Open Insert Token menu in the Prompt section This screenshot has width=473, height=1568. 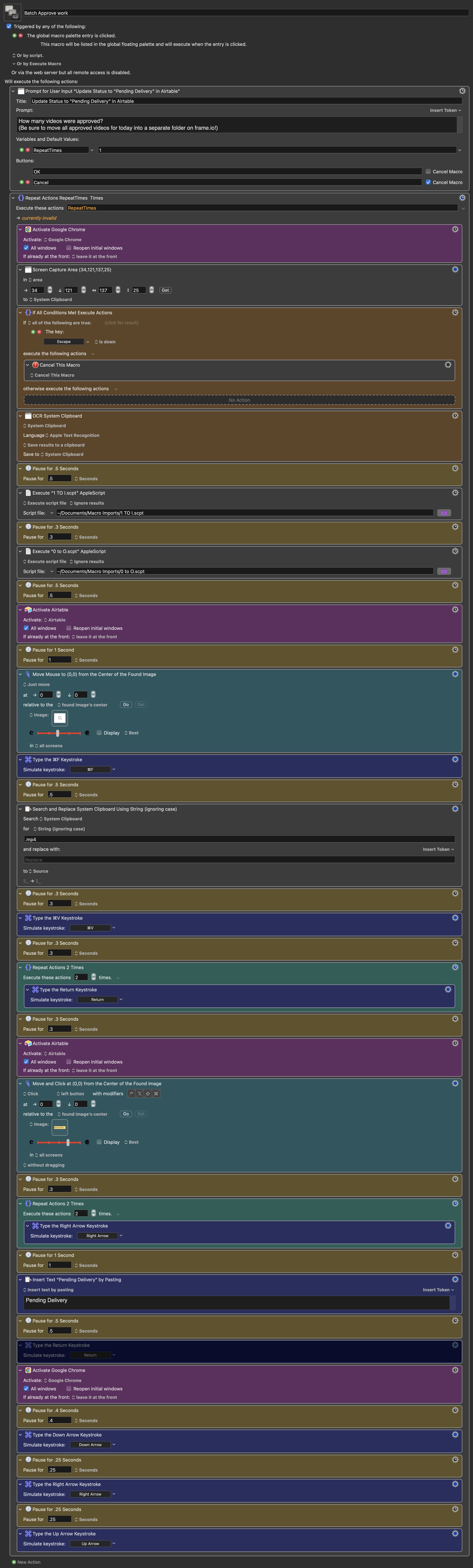pos(445,110)
